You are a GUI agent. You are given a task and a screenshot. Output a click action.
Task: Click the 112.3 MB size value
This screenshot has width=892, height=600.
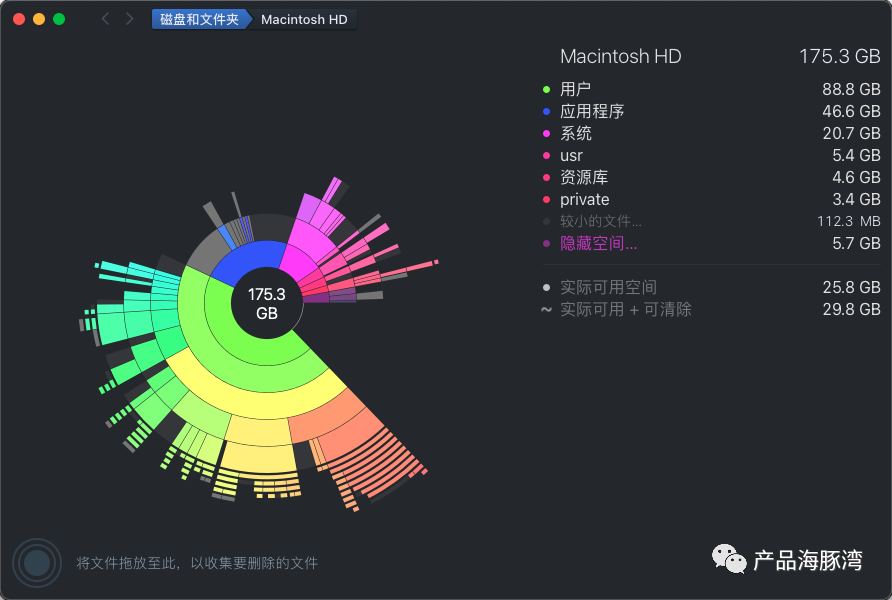pos(849,221)
